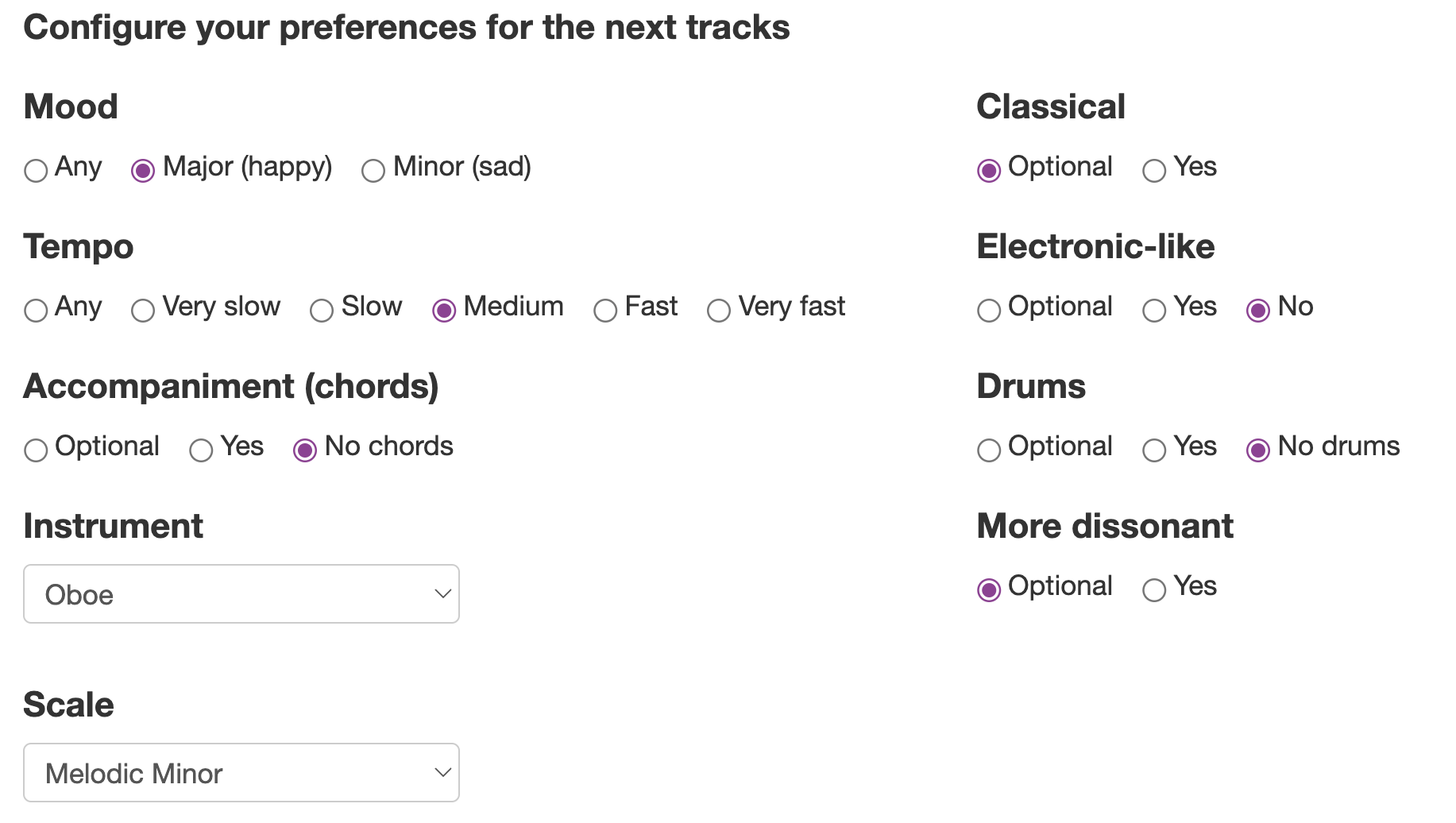Open the Instrument dropdown showing Oboe
1456x823 pixels.
coord(241,594)
